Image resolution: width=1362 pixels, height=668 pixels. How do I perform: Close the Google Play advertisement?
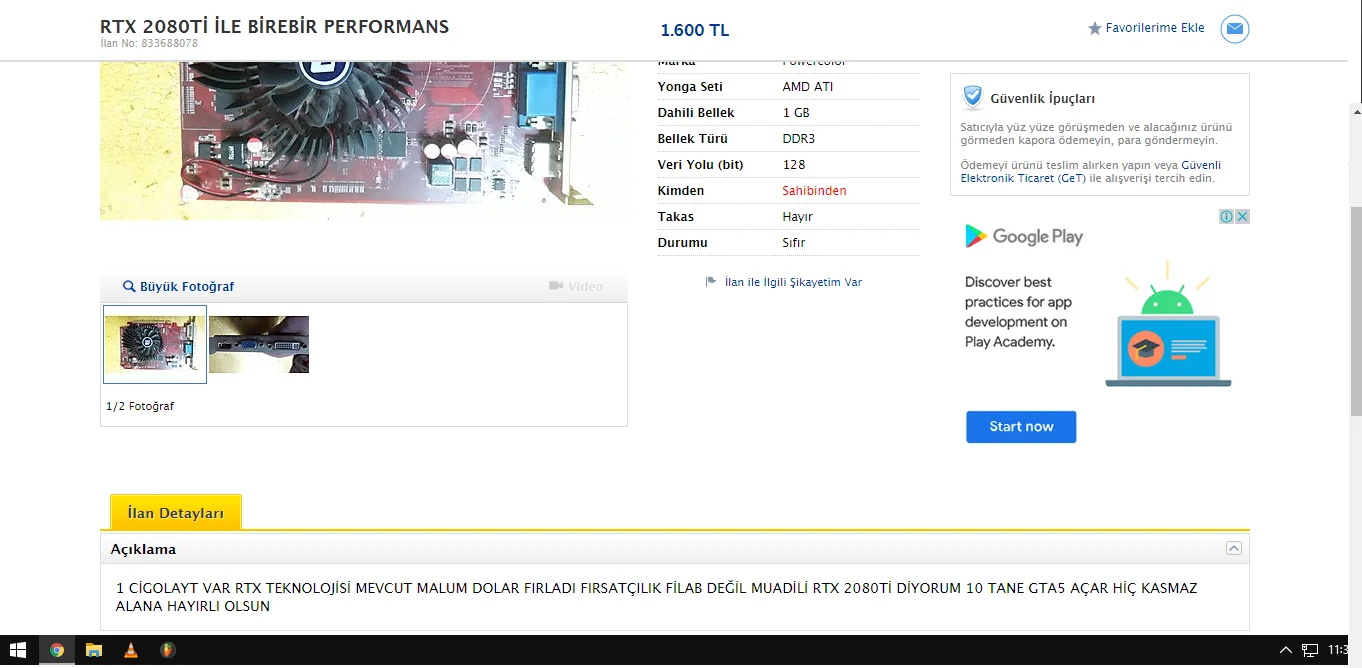pos(1242,216)
